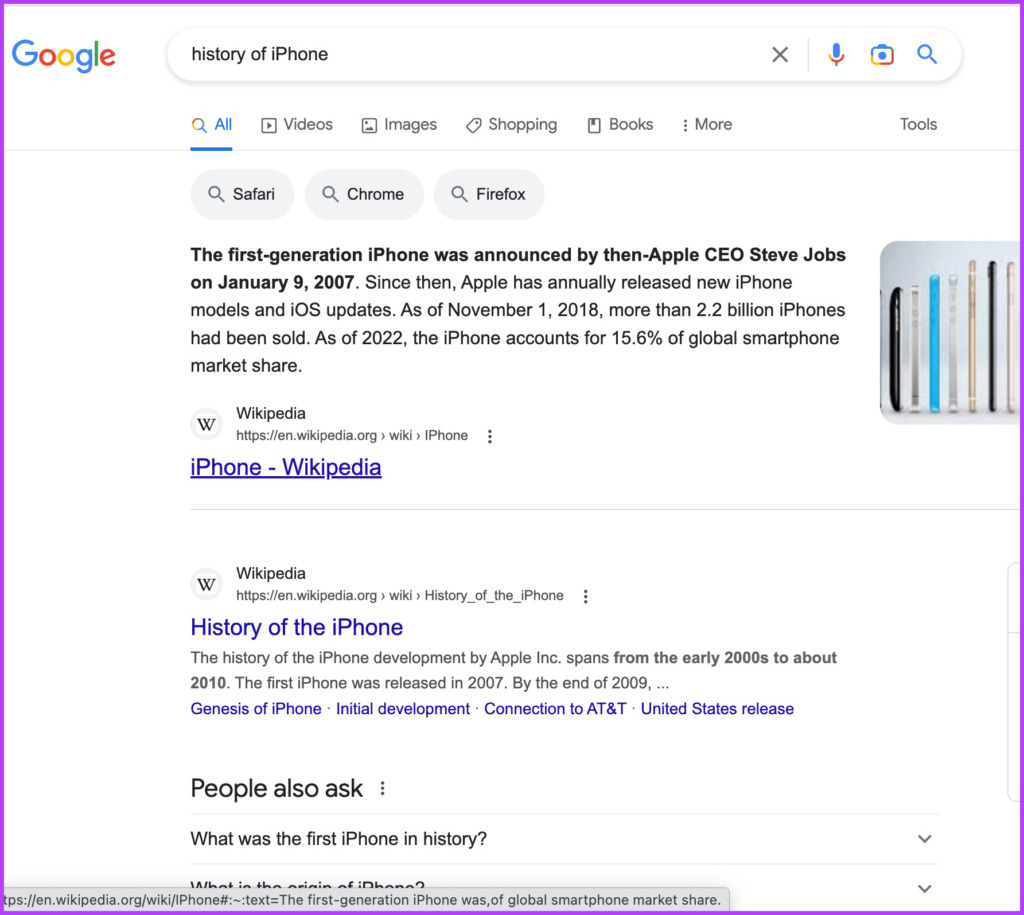Switch to the Shopping tab
1024x915 pixels.
511,125
